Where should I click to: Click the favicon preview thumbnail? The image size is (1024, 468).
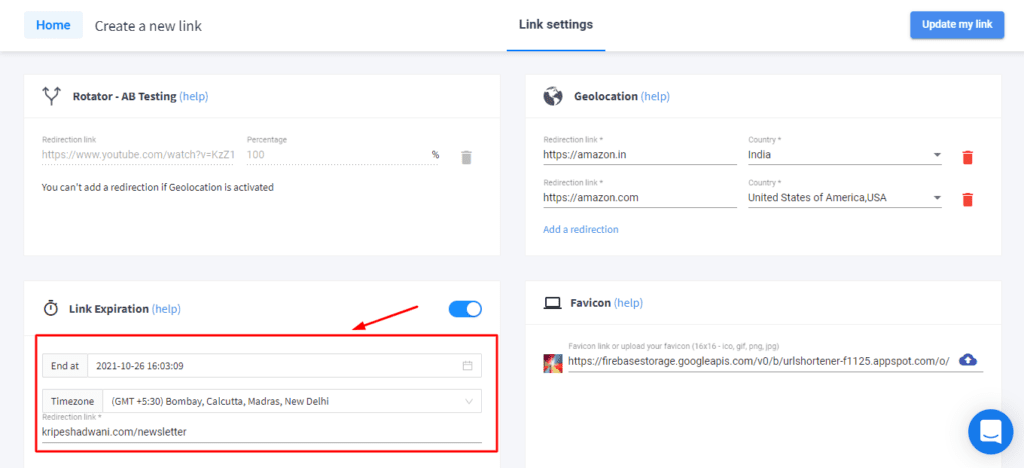(553, 362)
